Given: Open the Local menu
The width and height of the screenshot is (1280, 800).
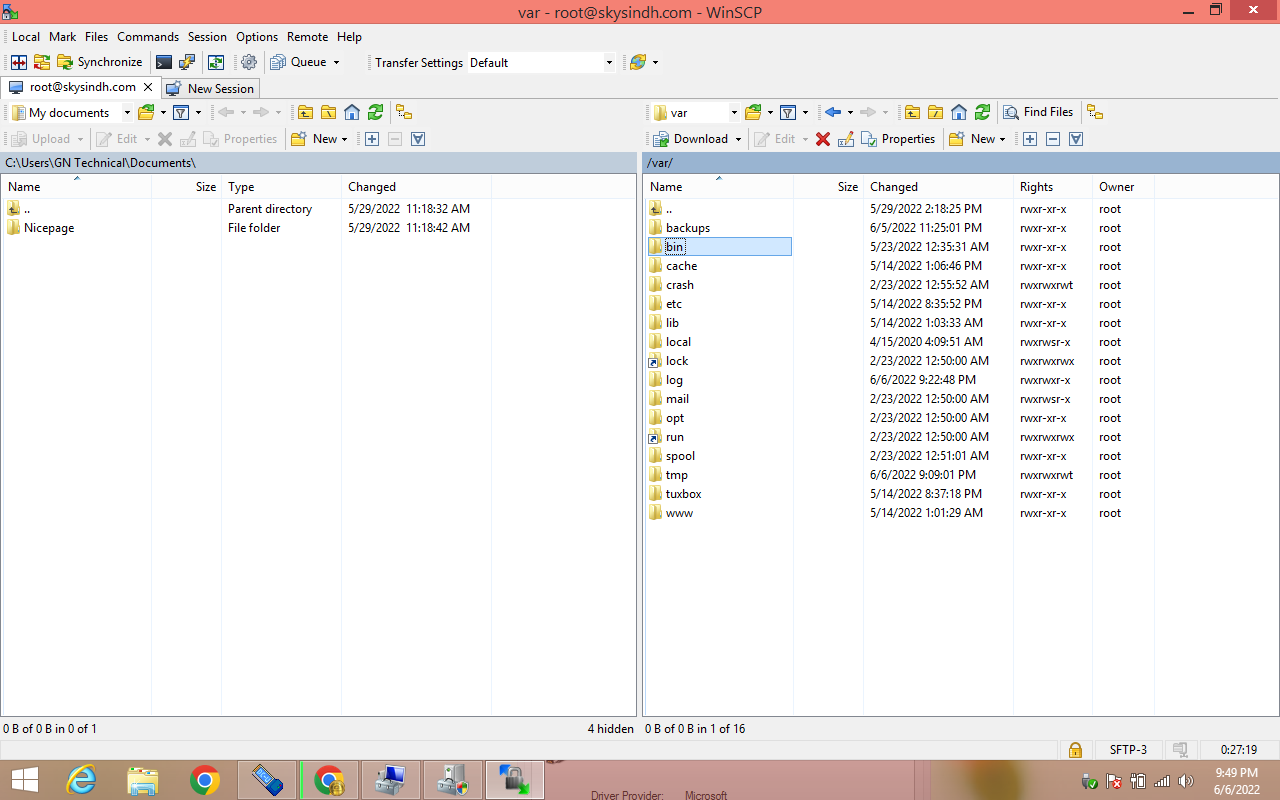Looking at the screenshot, I should (x=26, y=37).
